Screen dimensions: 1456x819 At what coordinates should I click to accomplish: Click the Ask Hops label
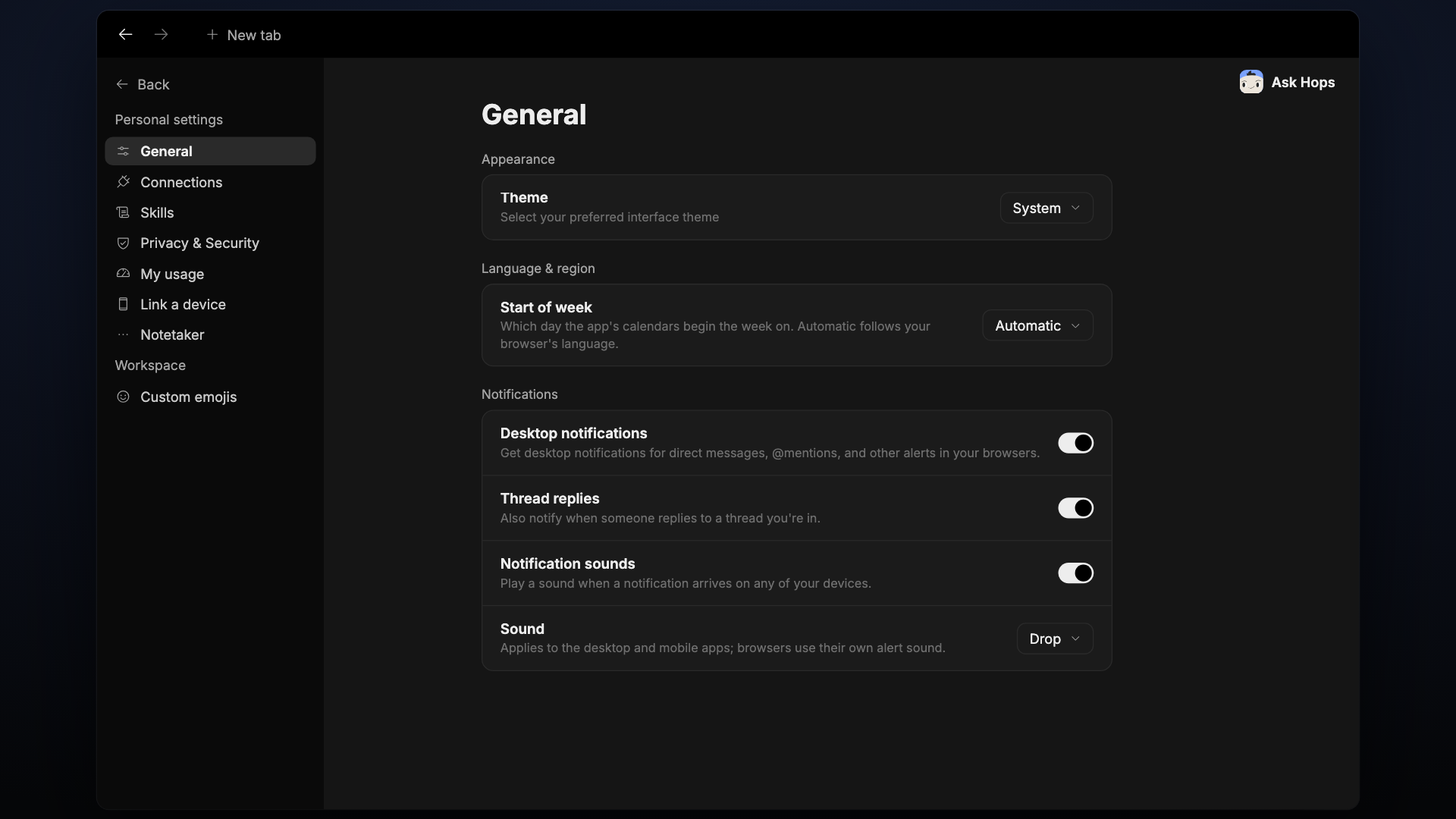1303,82
